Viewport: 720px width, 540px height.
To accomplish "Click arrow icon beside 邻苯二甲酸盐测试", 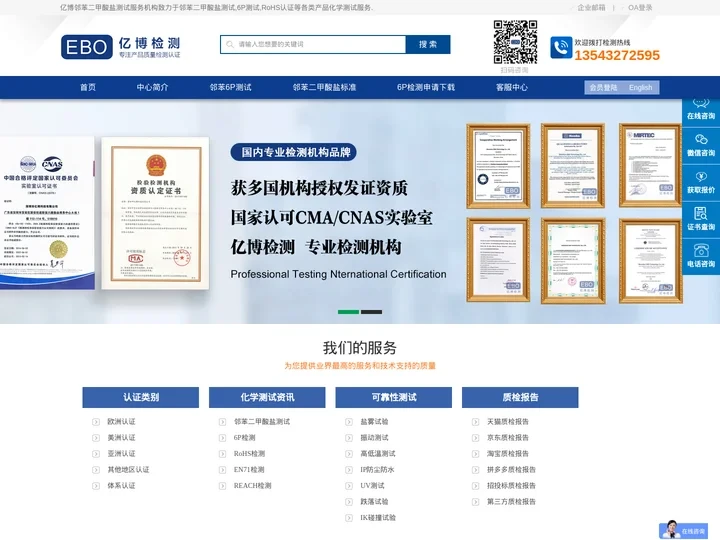I will click(x=222, y=422).
